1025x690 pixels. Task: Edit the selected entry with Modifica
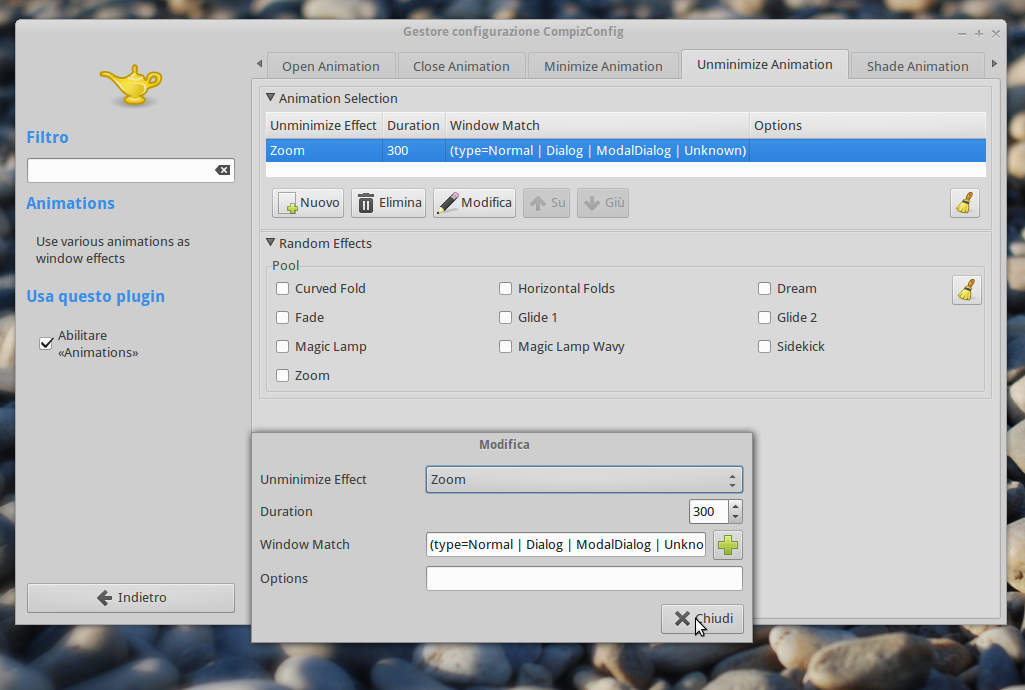coord(475,203)
